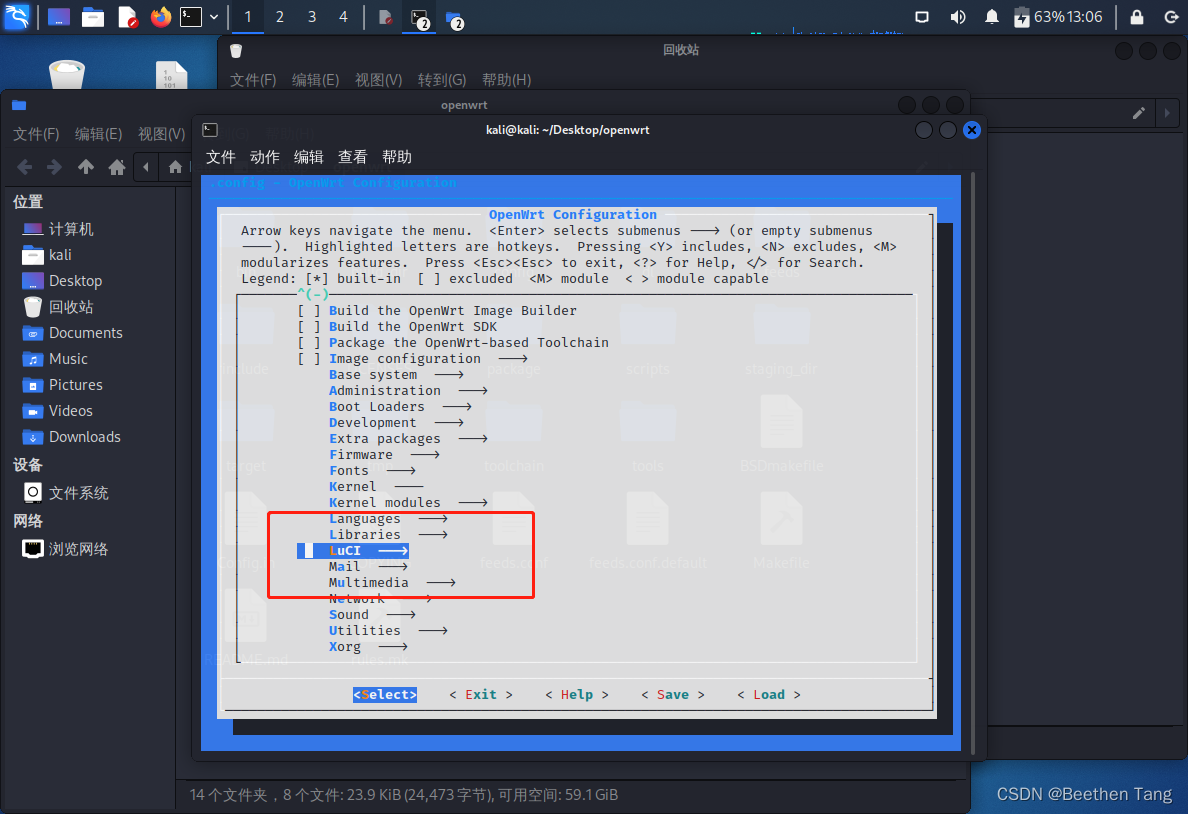Open the text editor launcher in panel
The height and width of the screenshot is (814, 1188).
(128, 17)
